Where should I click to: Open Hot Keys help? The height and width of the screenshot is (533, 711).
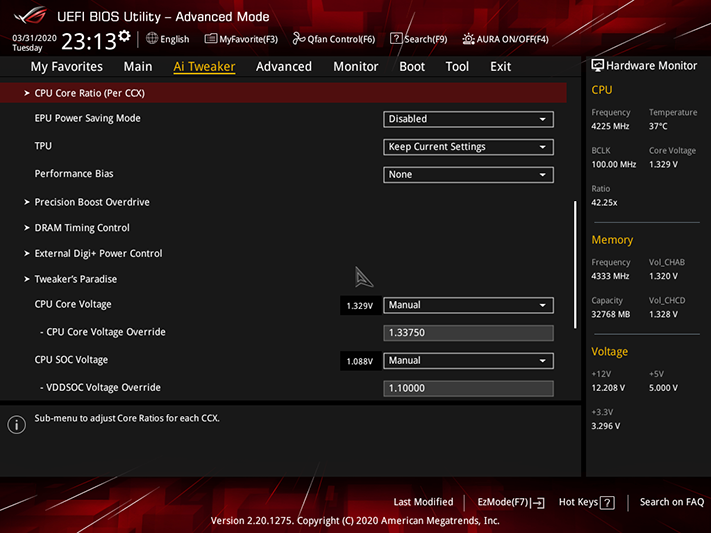[x=586, y=502]
